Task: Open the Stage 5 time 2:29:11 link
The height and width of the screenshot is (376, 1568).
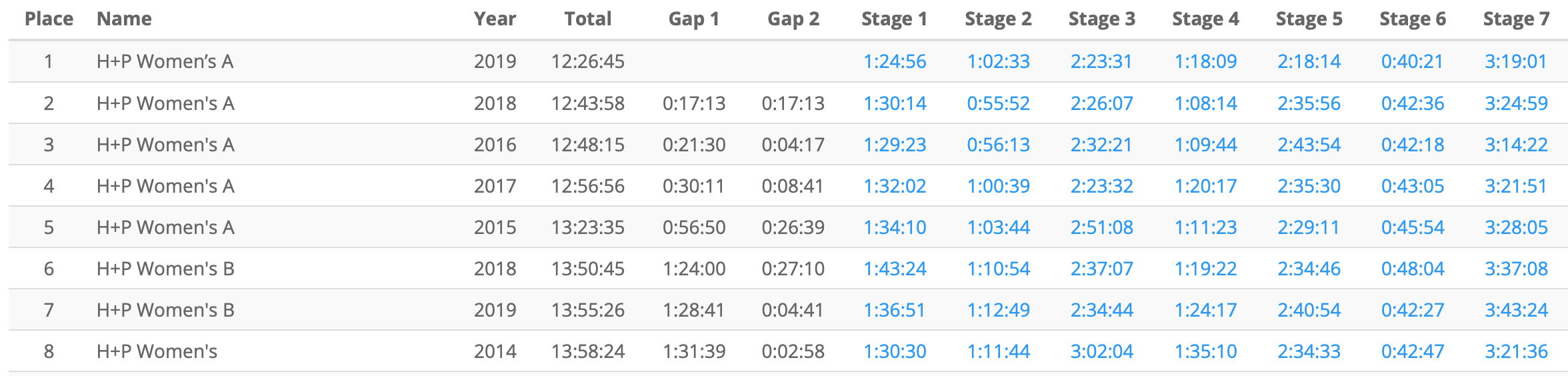Action: [1308, 227]
